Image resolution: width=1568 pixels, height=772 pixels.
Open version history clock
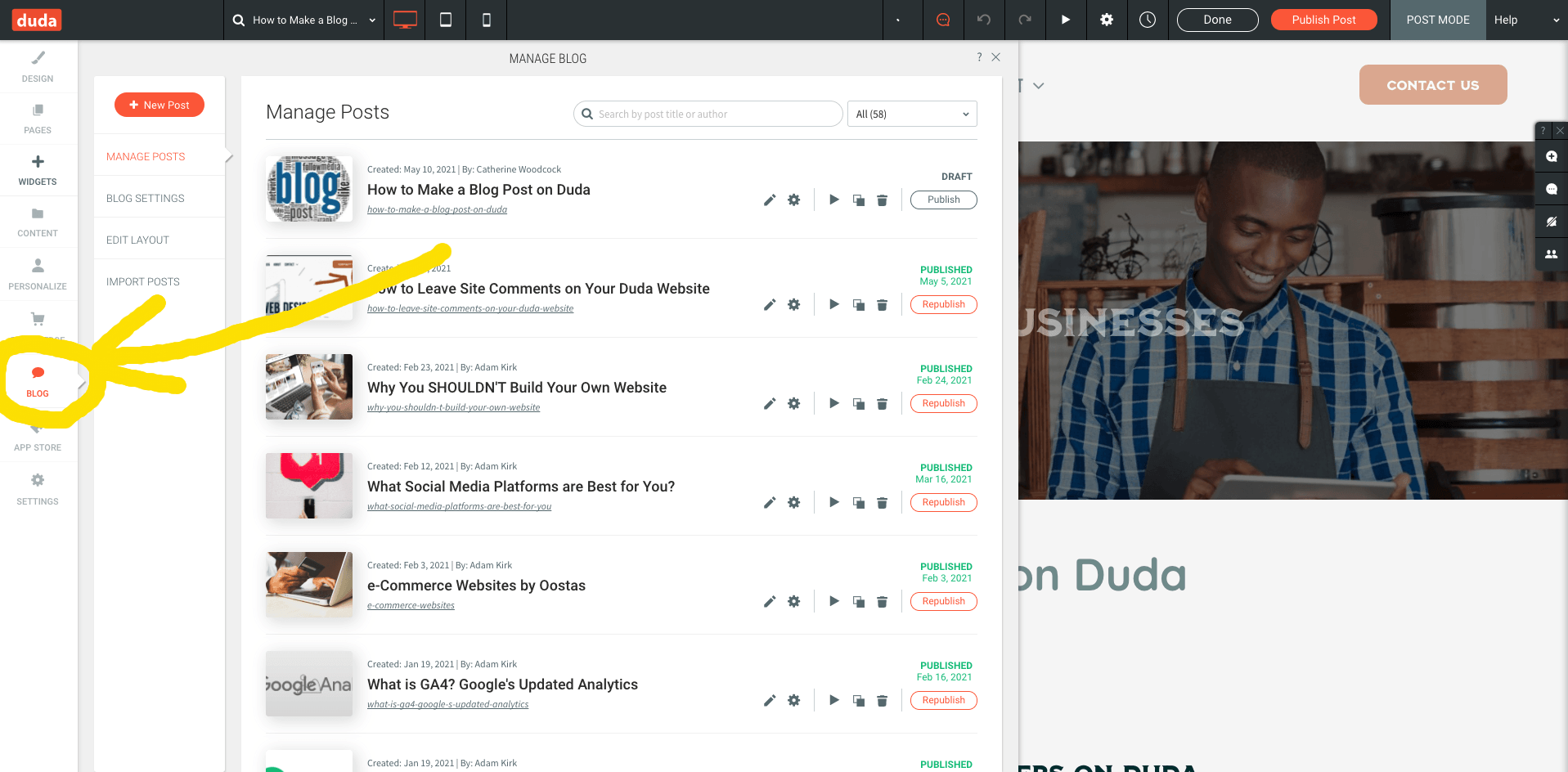pos(1148,20)
